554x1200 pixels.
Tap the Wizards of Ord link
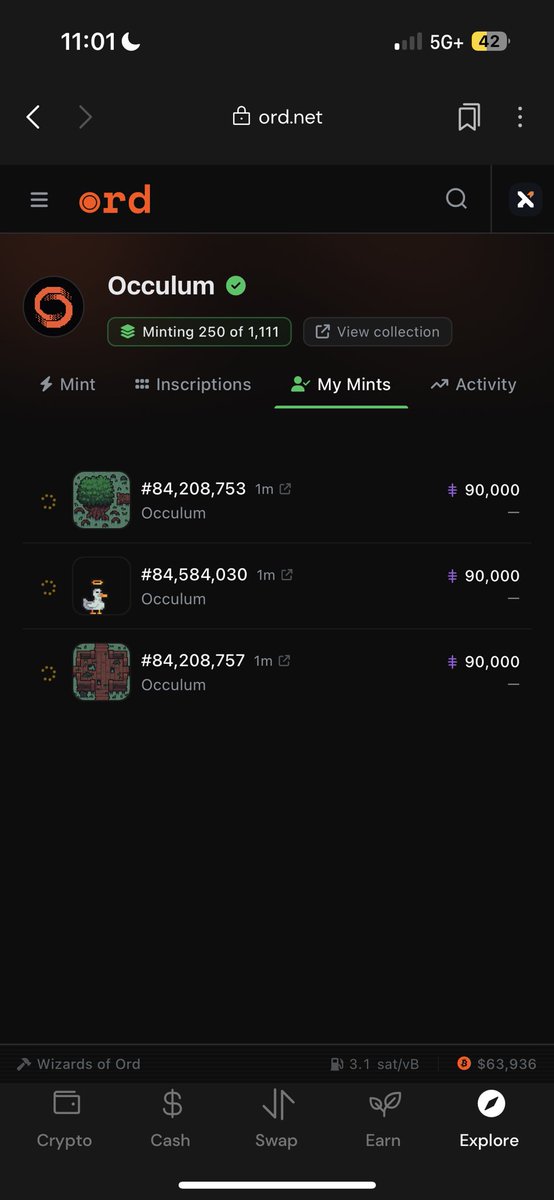(x=79, y=1064)
